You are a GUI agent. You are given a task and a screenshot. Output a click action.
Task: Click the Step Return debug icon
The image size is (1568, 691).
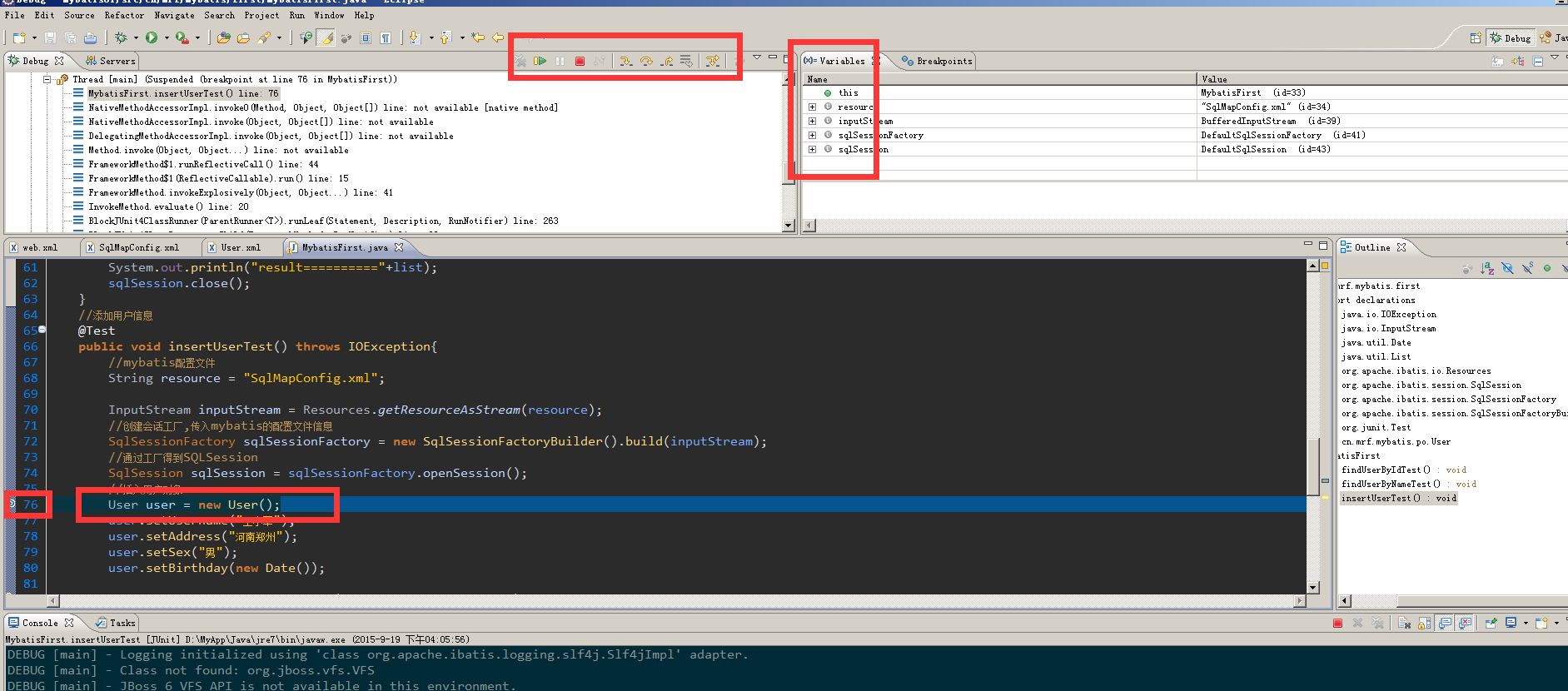pos(667,61)
